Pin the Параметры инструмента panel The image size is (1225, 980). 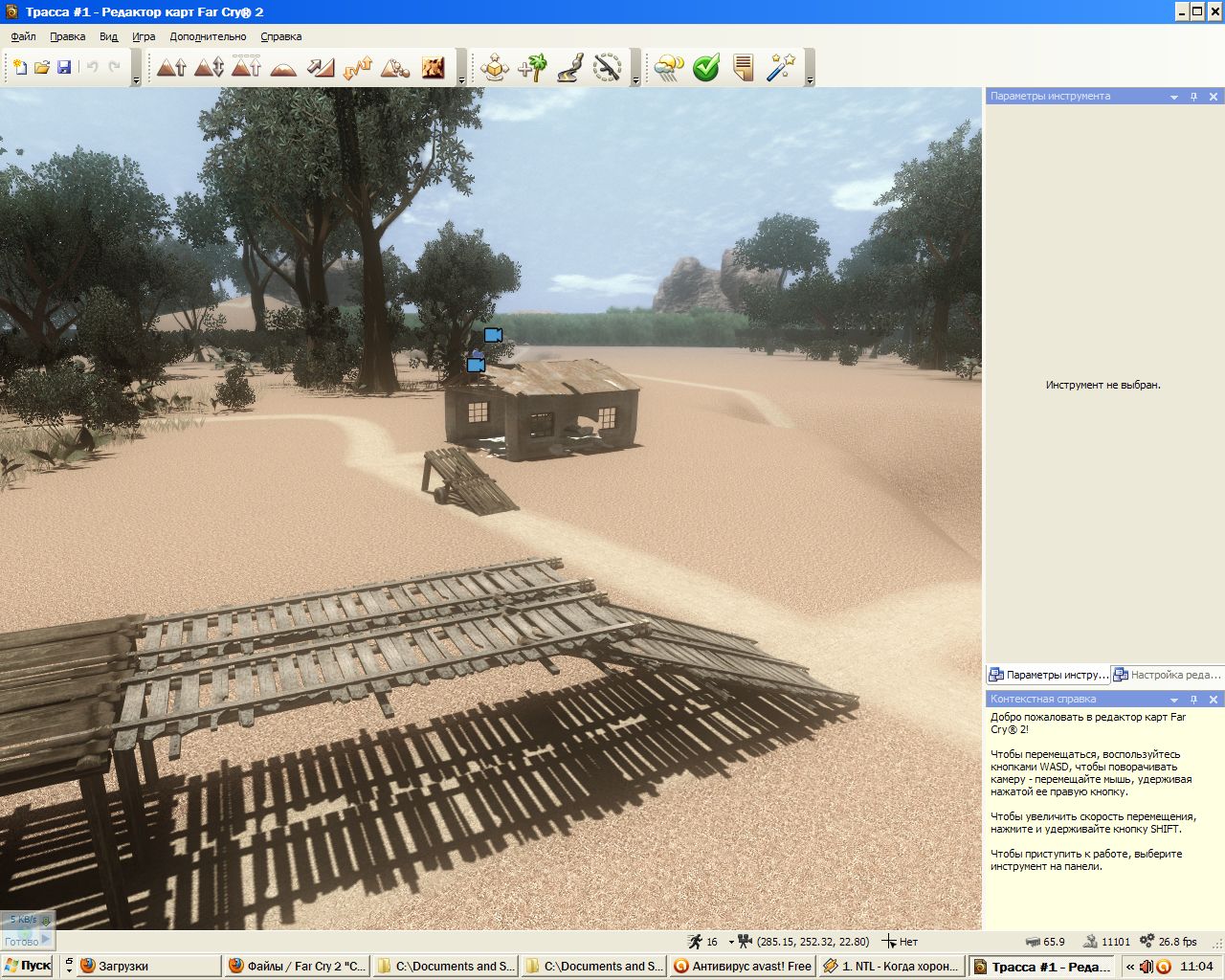[x=1193, y=97]
